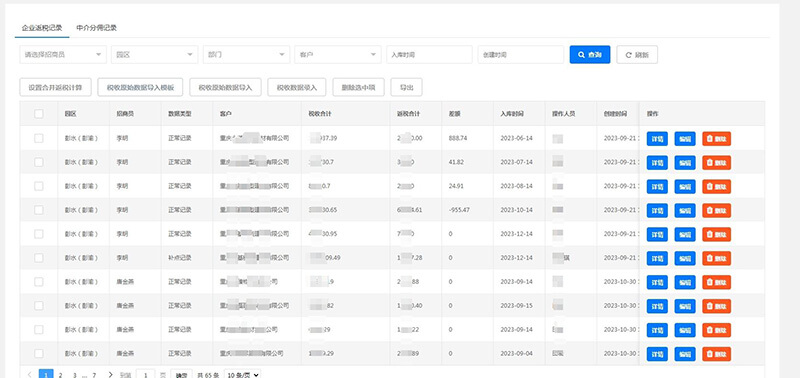Click the 数据类型 column header

pyautogui.click(x=180, y=114)
